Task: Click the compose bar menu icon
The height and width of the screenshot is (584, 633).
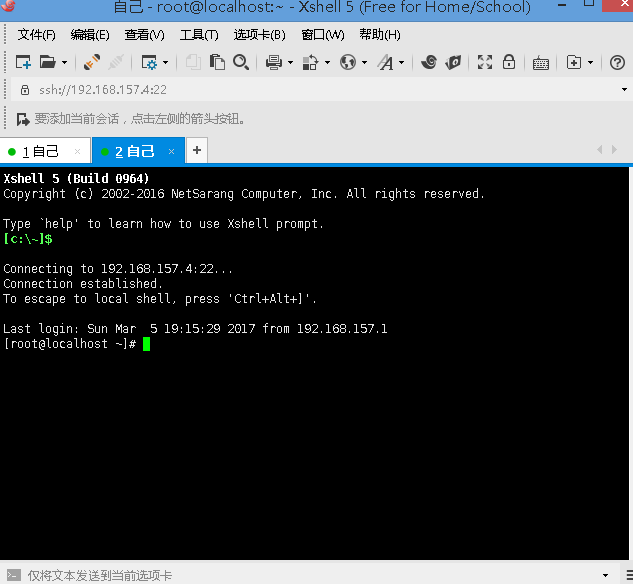Action: click(629, 575)
